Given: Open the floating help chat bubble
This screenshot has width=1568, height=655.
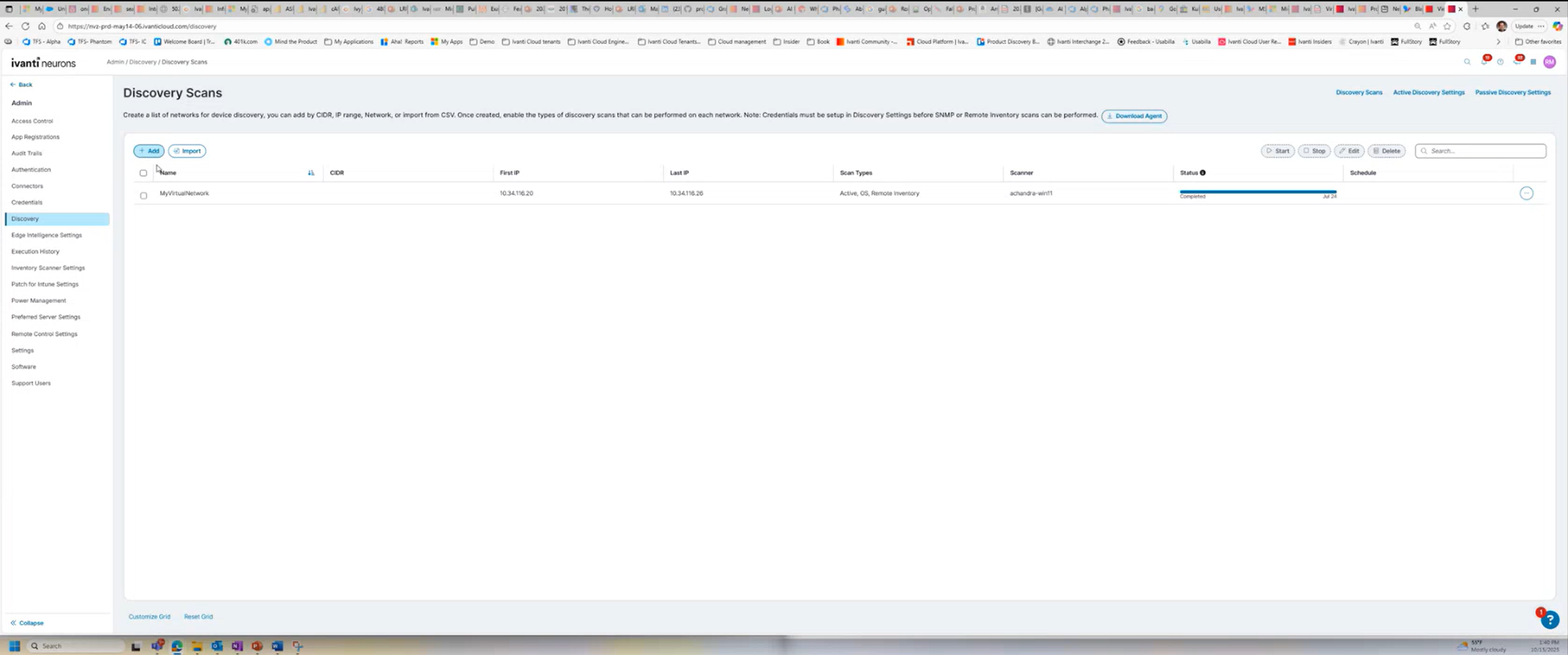Looking at the screenshot, I should click(1549, 619).
